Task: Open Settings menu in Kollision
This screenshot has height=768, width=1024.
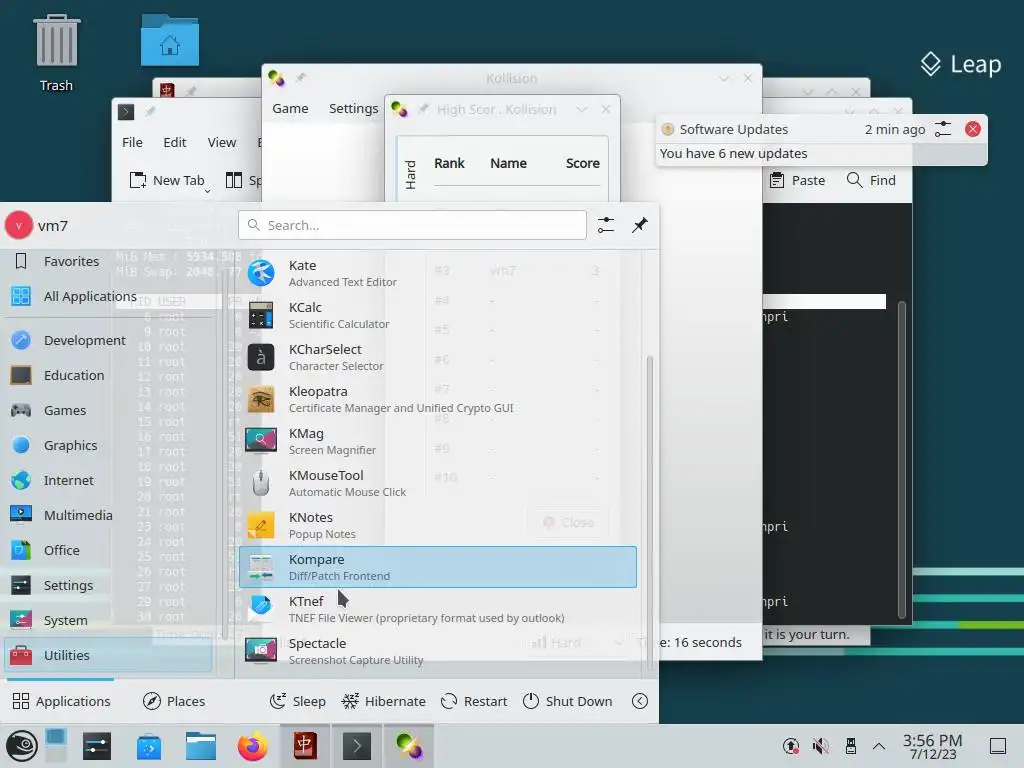Action: click(x=353, y=108)
